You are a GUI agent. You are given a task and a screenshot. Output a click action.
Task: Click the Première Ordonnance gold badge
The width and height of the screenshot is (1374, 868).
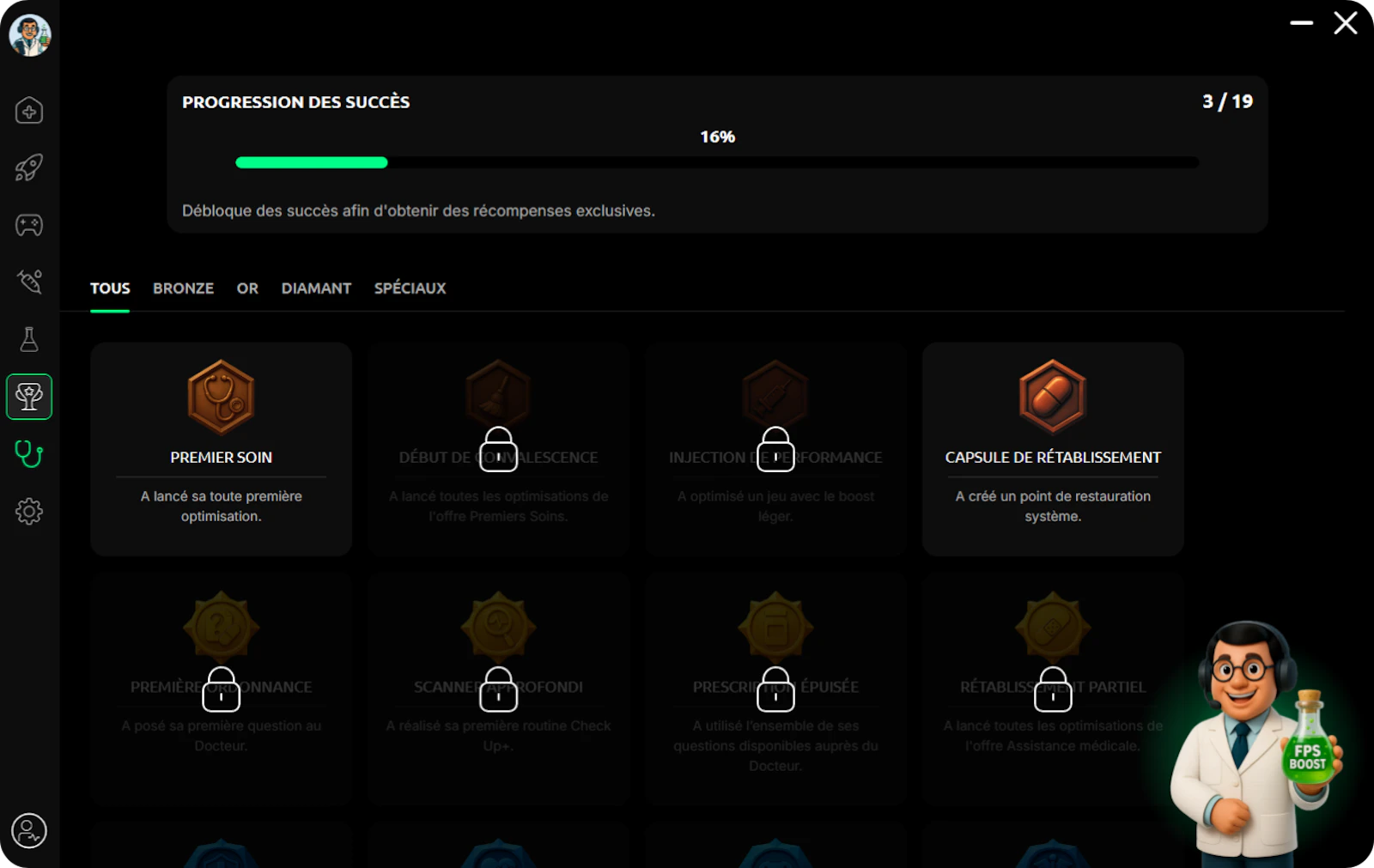click(221, 627)
